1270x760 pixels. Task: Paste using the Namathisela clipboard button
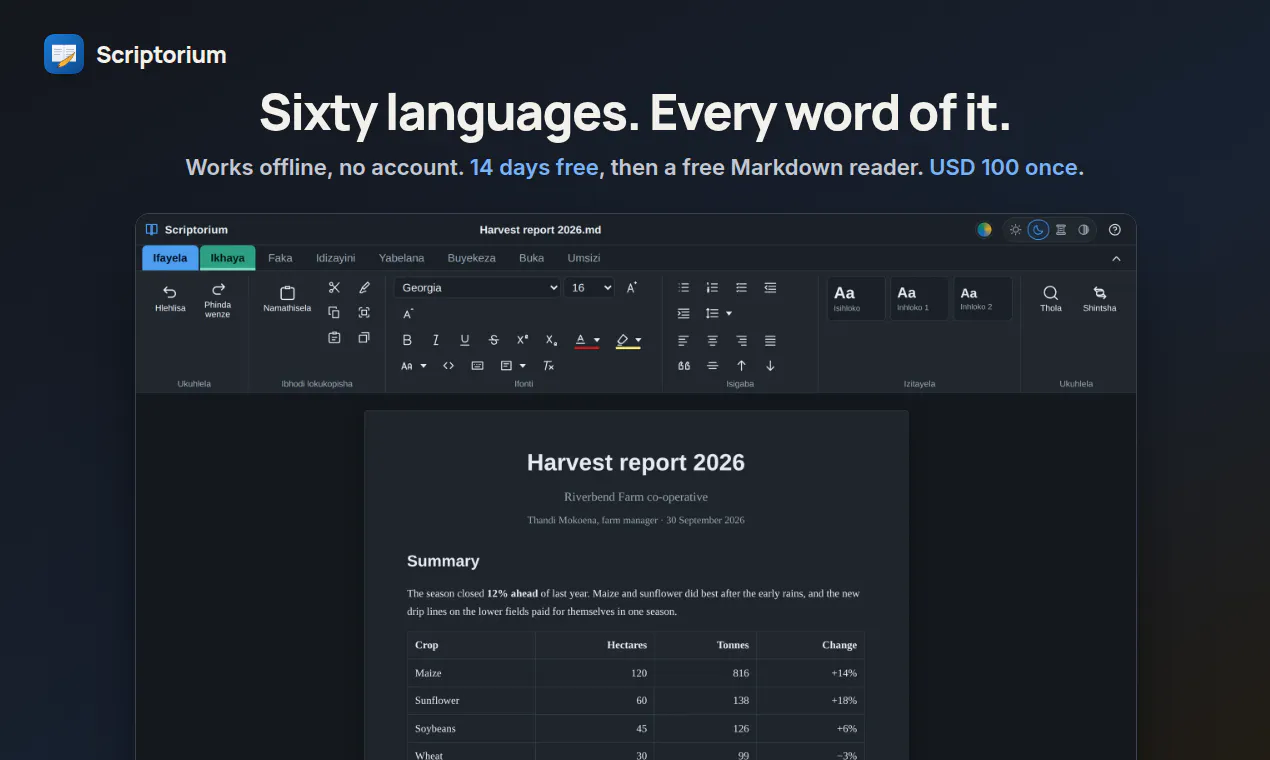(x=287, y=298)
